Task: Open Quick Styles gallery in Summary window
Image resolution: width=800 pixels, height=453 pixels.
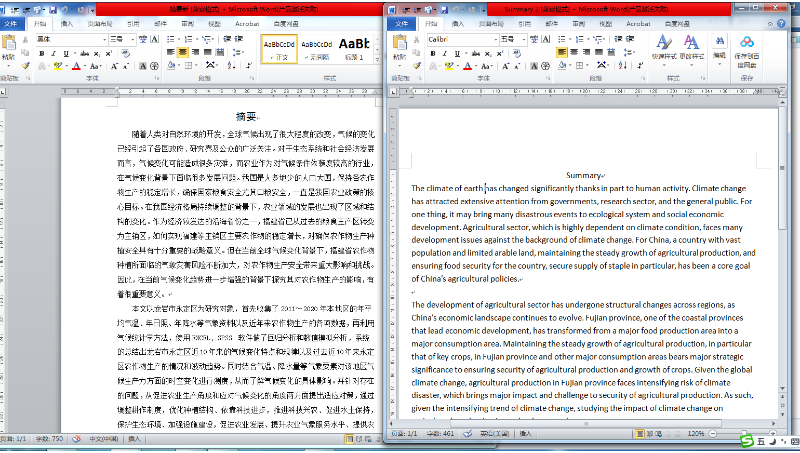Action: point(664,48)
